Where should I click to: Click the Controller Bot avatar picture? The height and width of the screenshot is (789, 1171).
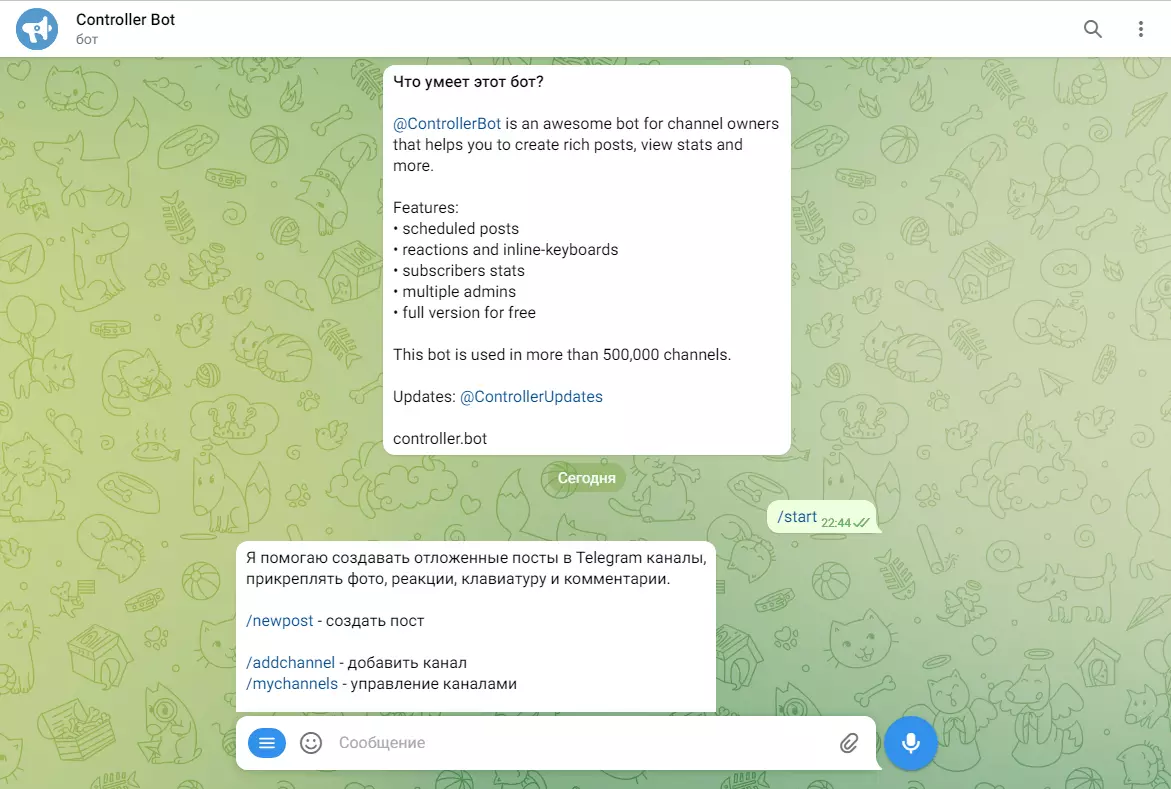pyautogui.click(x=37, y=29)
